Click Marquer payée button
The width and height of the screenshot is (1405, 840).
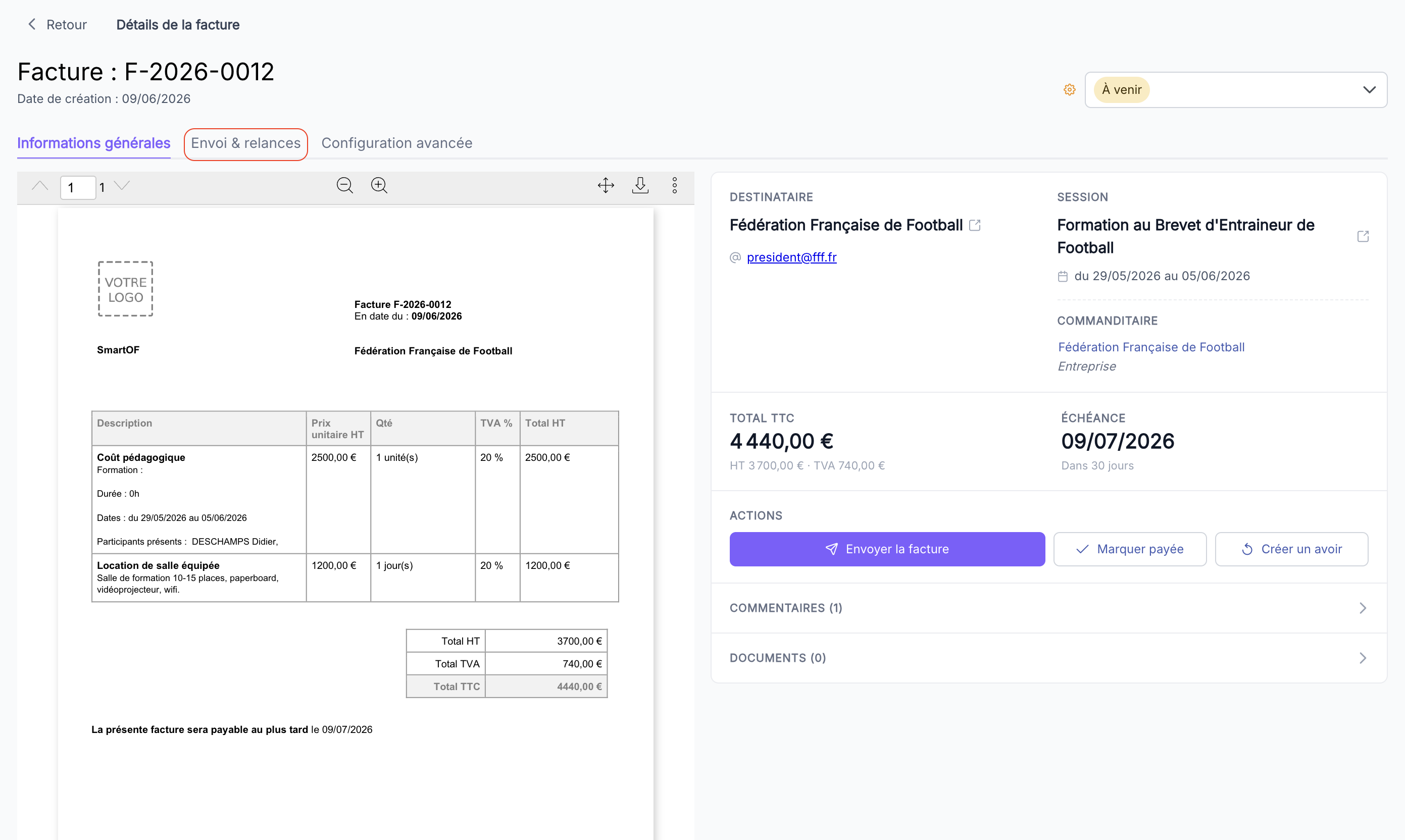[1130, 549]
